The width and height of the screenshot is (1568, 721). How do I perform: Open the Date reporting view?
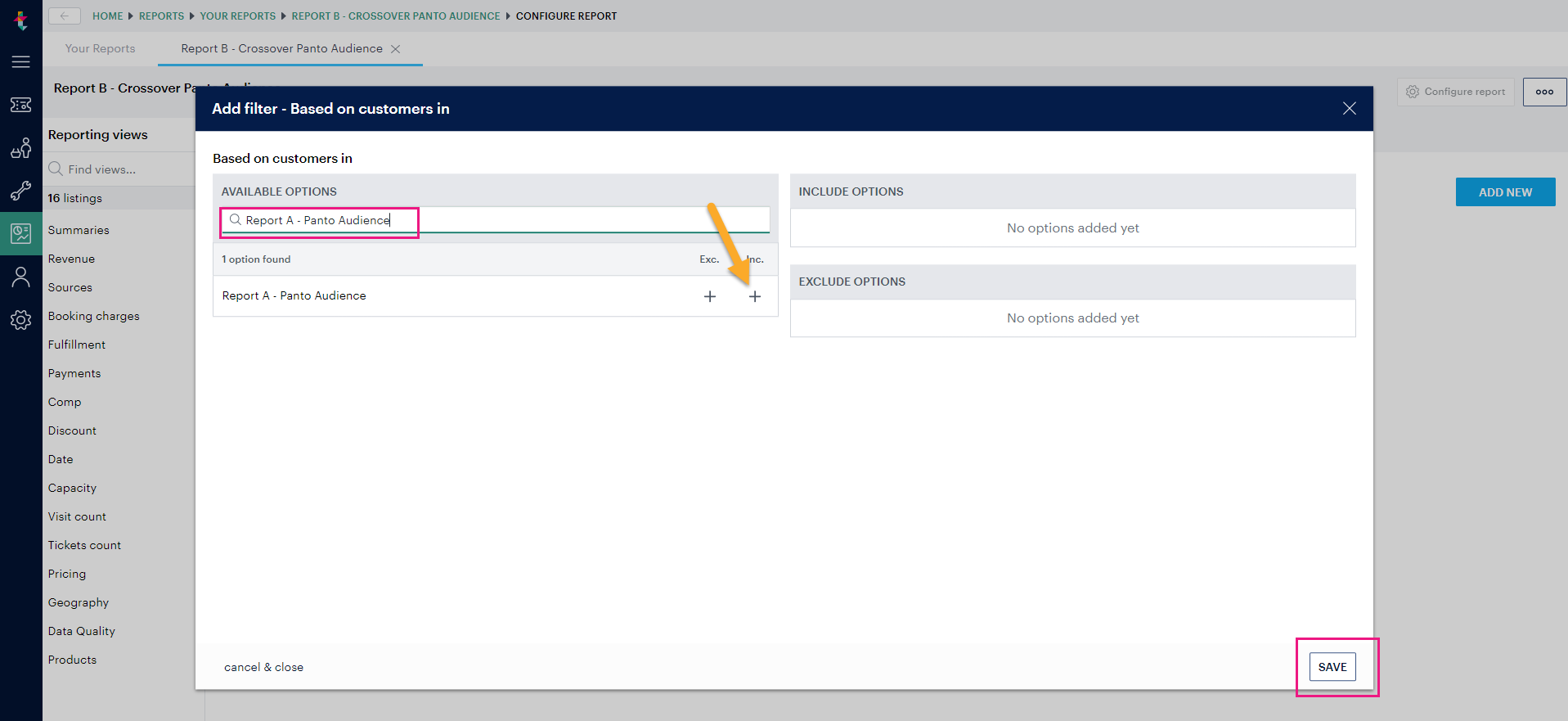click(x=60, y=459)
